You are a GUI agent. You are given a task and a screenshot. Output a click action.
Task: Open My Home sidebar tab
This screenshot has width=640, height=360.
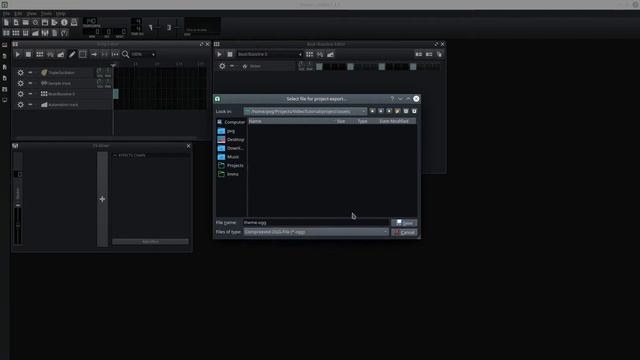coord(4,89)
